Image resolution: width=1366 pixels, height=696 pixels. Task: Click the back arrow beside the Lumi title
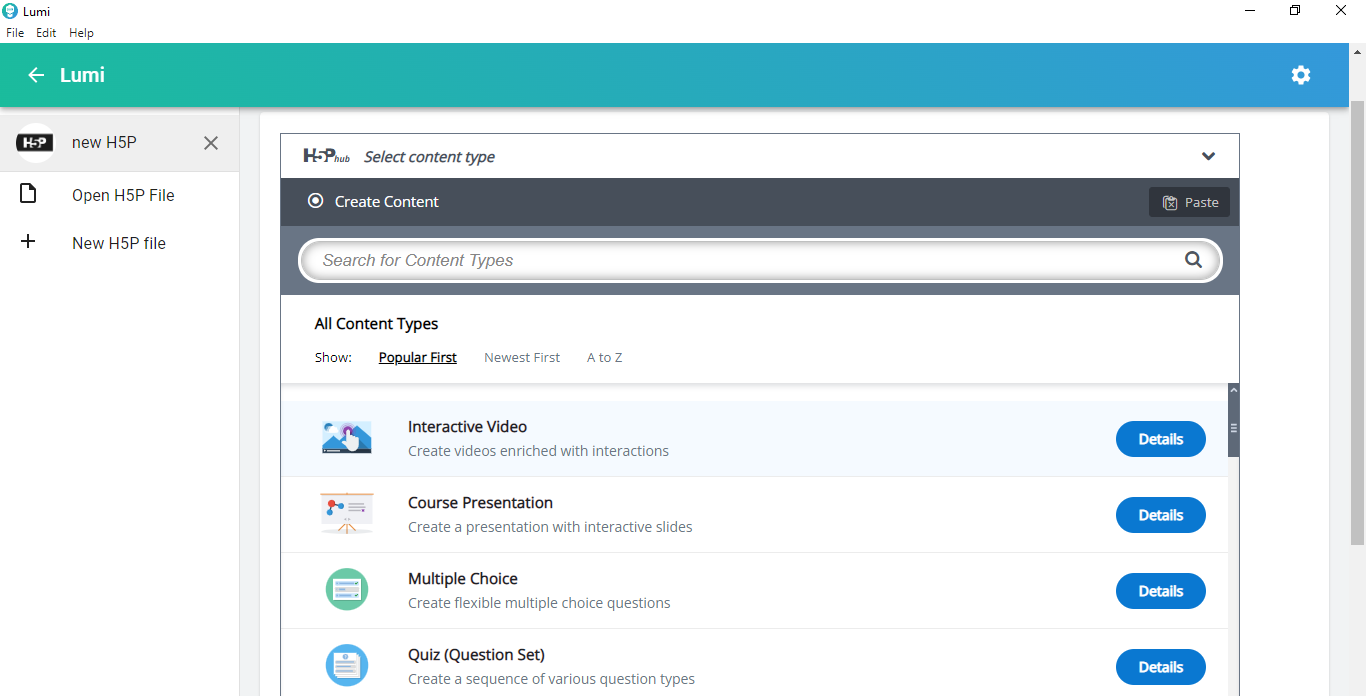[x=36, y=75]
